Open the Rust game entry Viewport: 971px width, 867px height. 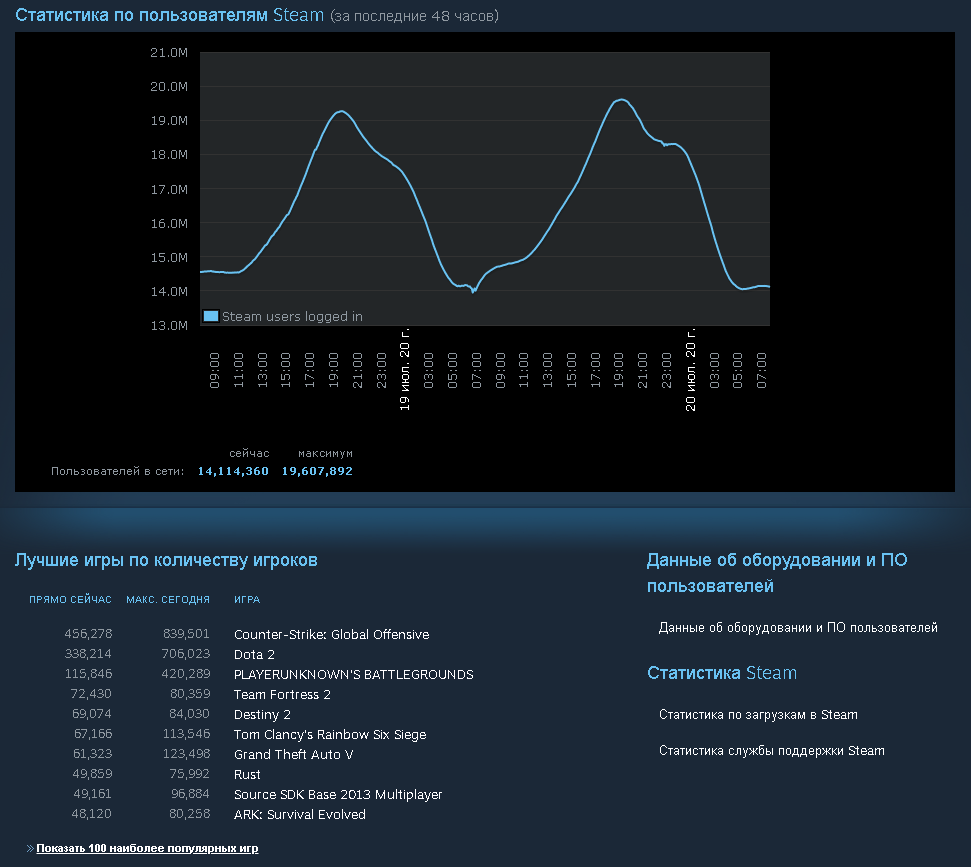click(x=247, y=774)
